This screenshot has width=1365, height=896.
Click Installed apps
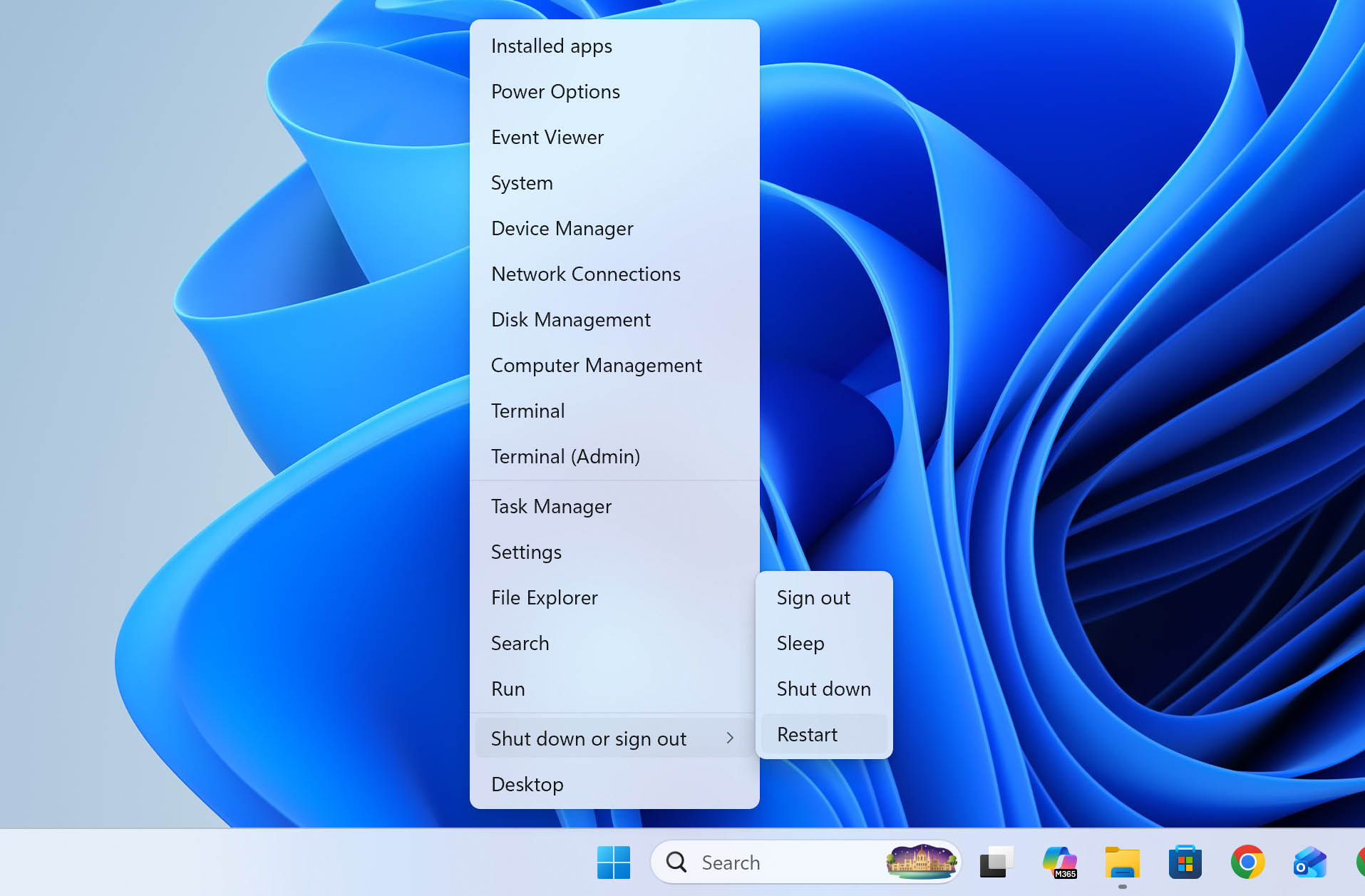[x=551, y=46]
